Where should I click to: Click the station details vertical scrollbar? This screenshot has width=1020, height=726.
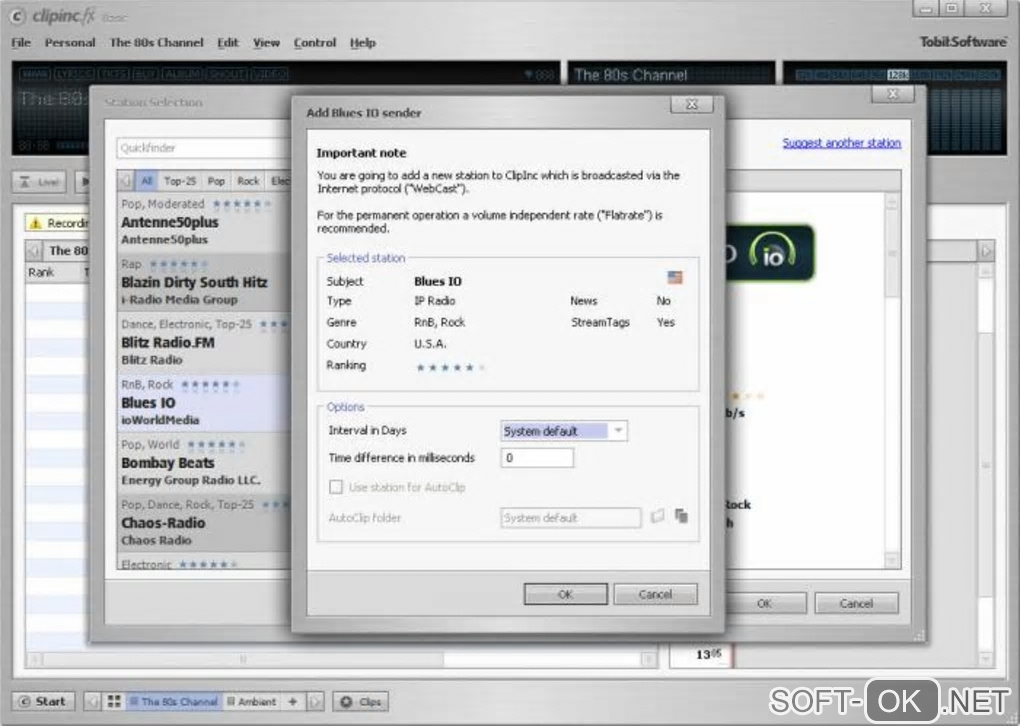[892, 380]
